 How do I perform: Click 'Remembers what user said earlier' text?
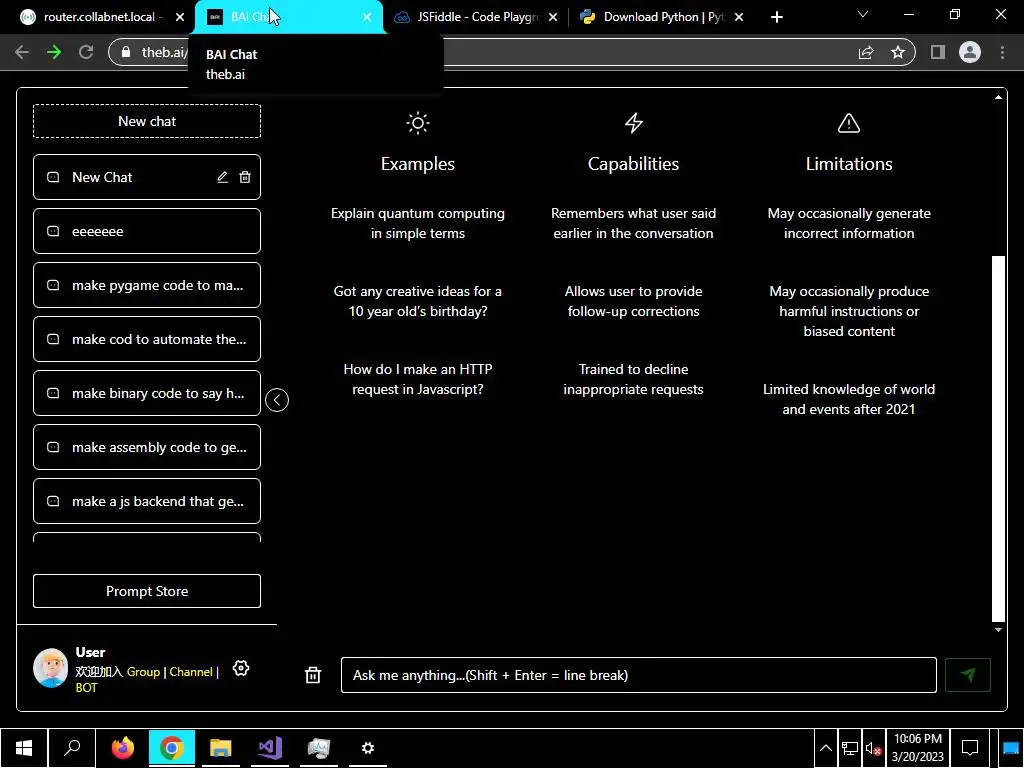click(x=633, y=223)
